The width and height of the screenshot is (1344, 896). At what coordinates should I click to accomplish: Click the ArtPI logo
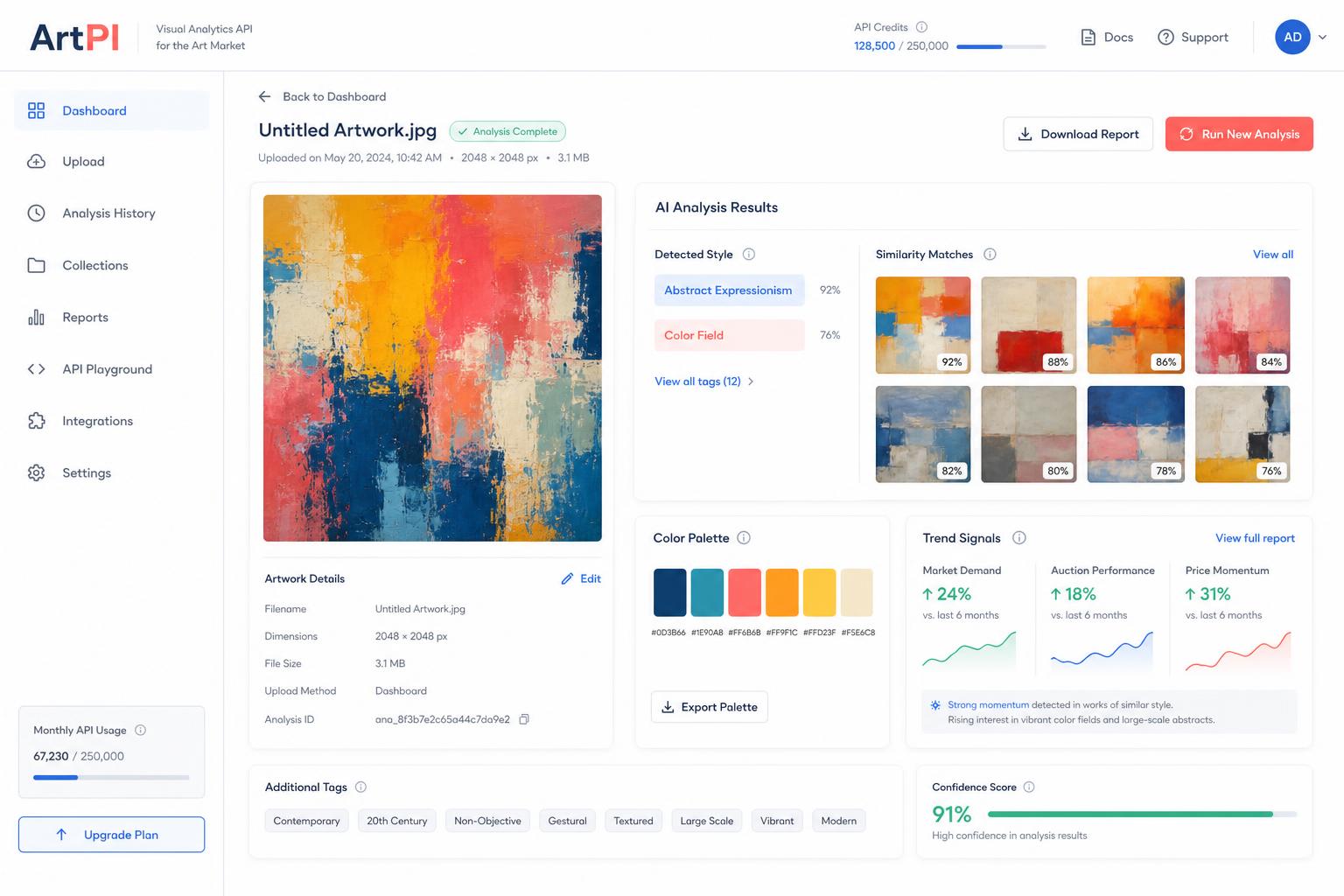click(x=74, y=38)
